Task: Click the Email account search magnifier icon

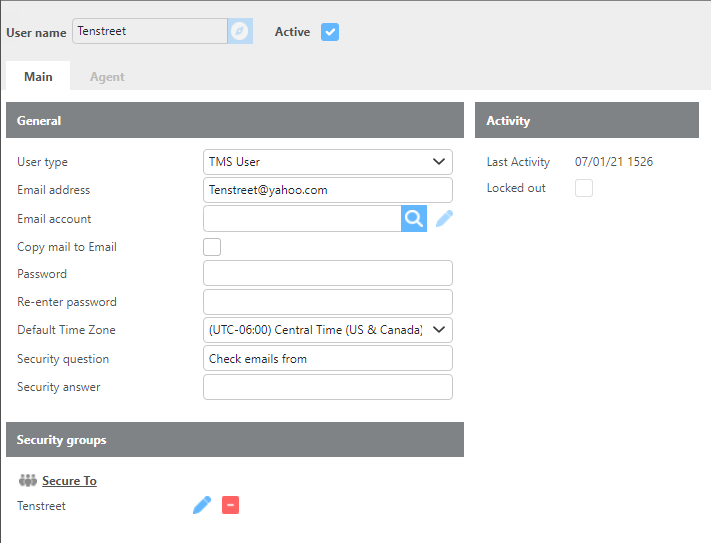Action: coord(414,219)
